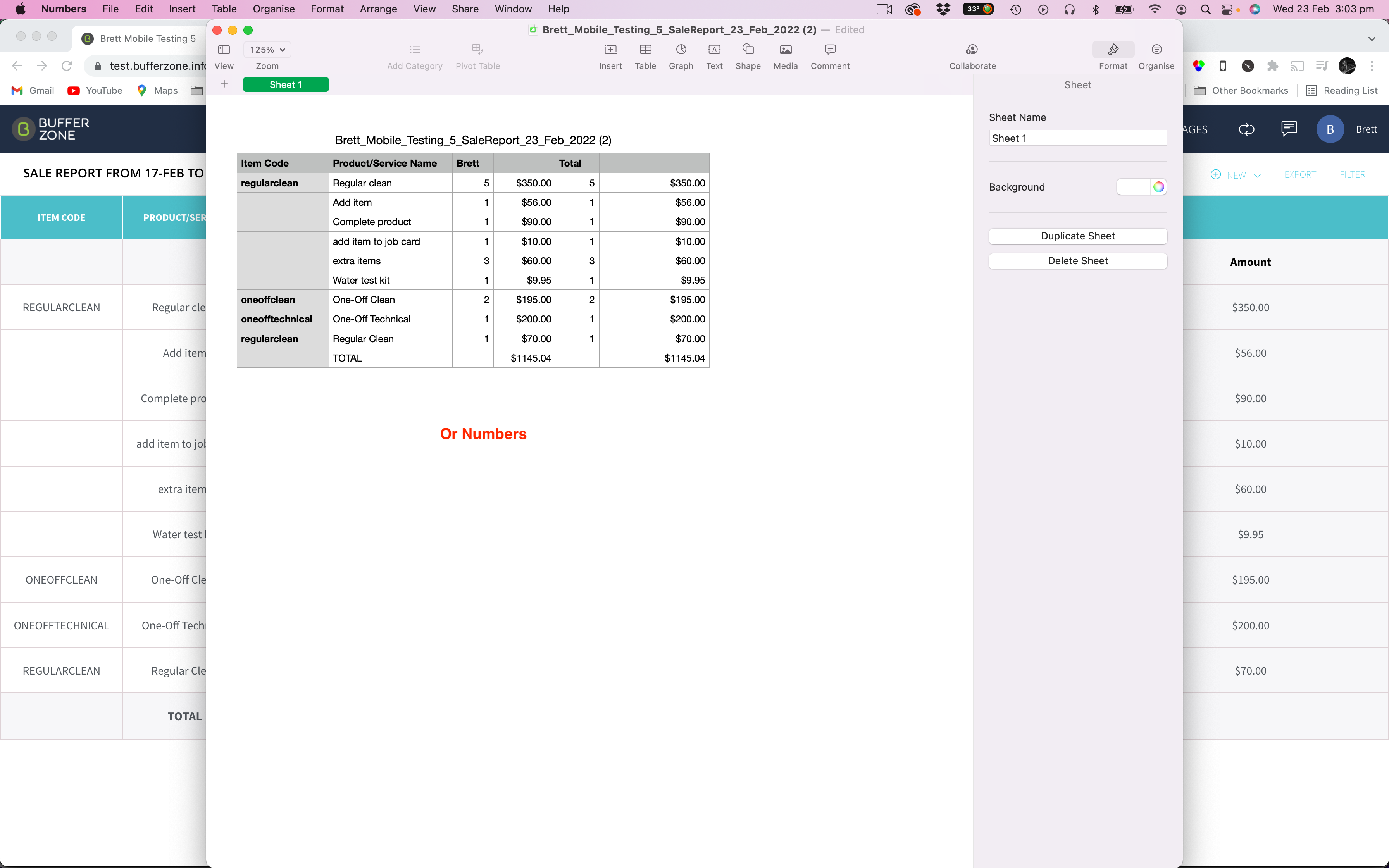
Task: Go back in Chrome browser
Action: pyautogui.click(x=17, y=66)
